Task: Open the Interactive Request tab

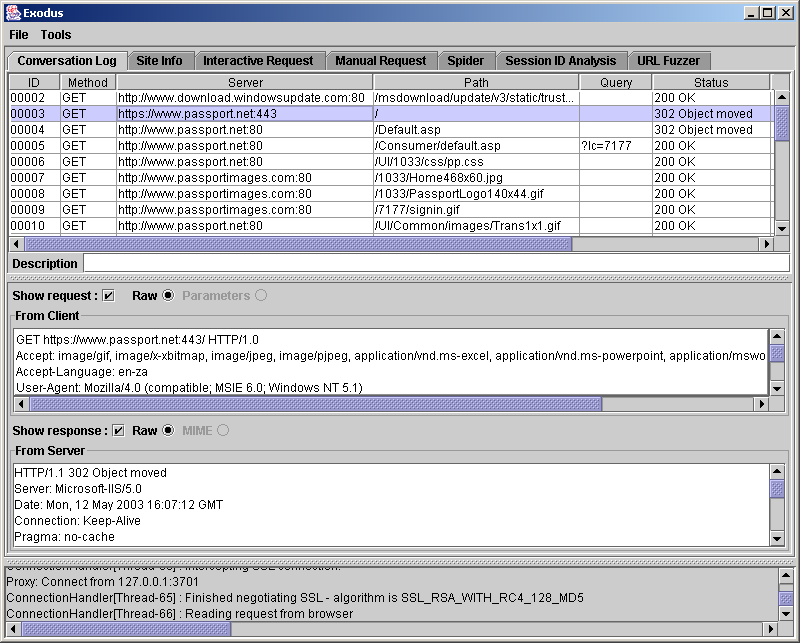Action: coord(259,61)
